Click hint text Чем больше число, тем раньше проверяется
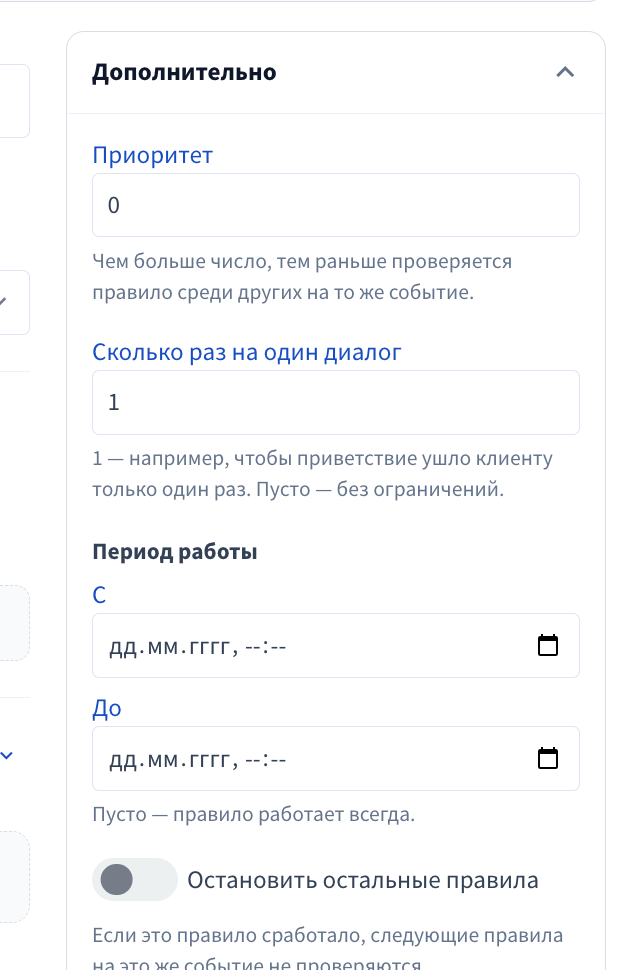 tap(302, 277)
